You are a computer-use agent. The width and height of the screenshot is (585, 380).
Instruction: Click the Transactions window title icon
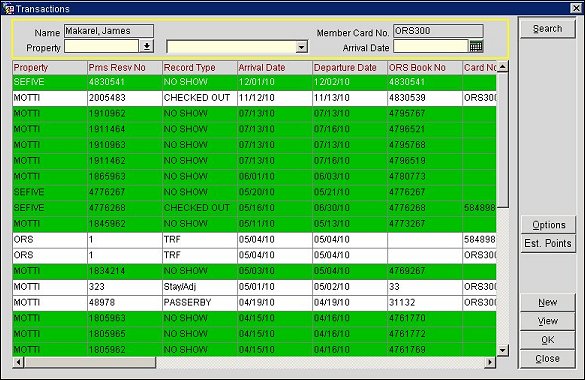coord(8,8)
